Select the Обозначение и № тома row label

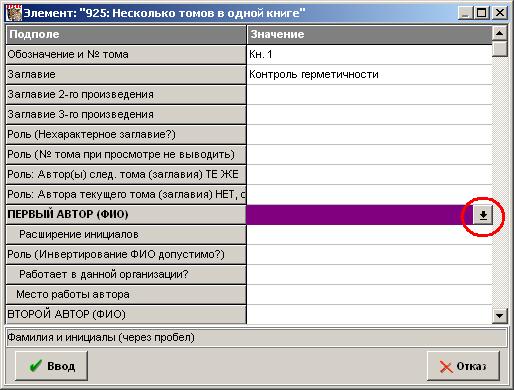126,54
